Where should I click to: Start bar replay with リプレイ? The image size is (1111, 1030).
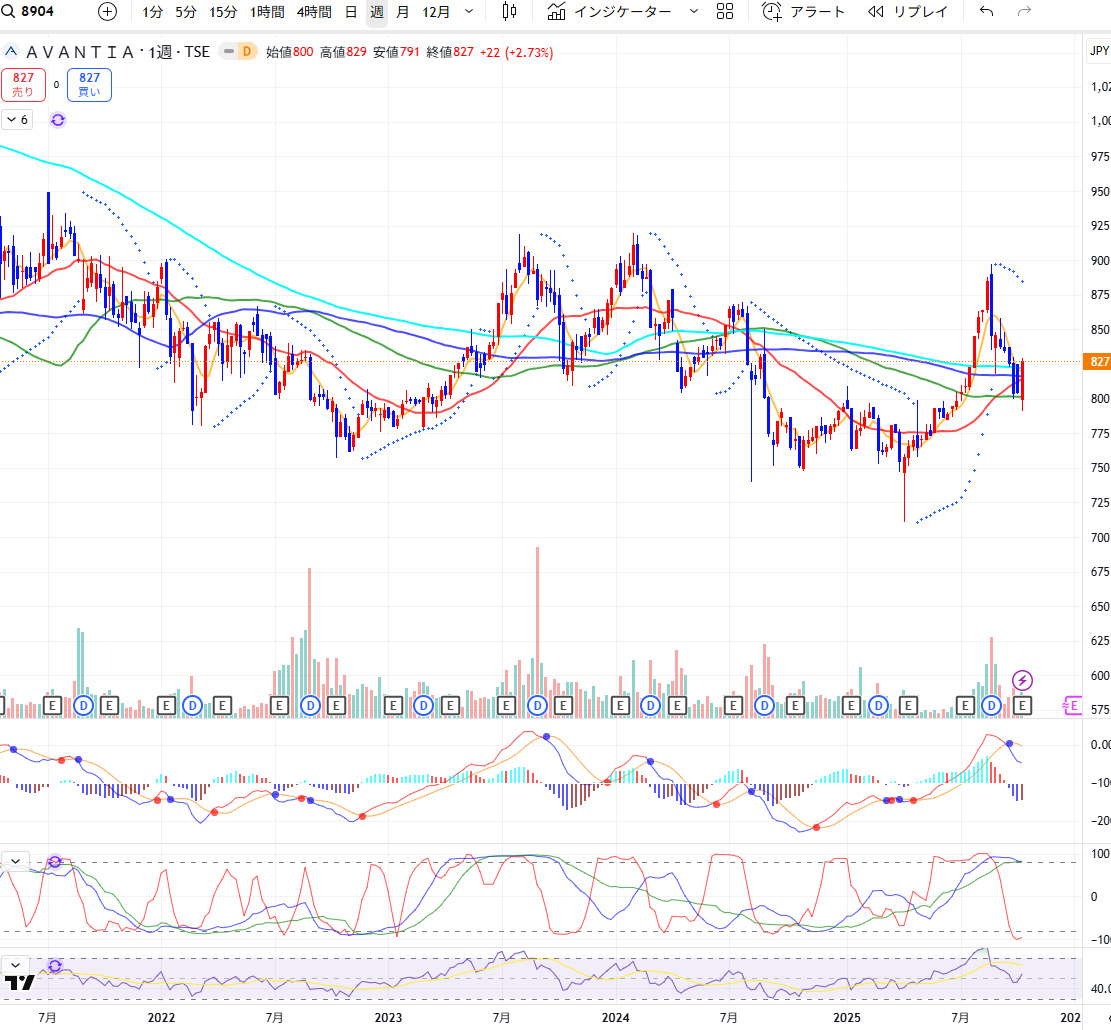[908, 12]
